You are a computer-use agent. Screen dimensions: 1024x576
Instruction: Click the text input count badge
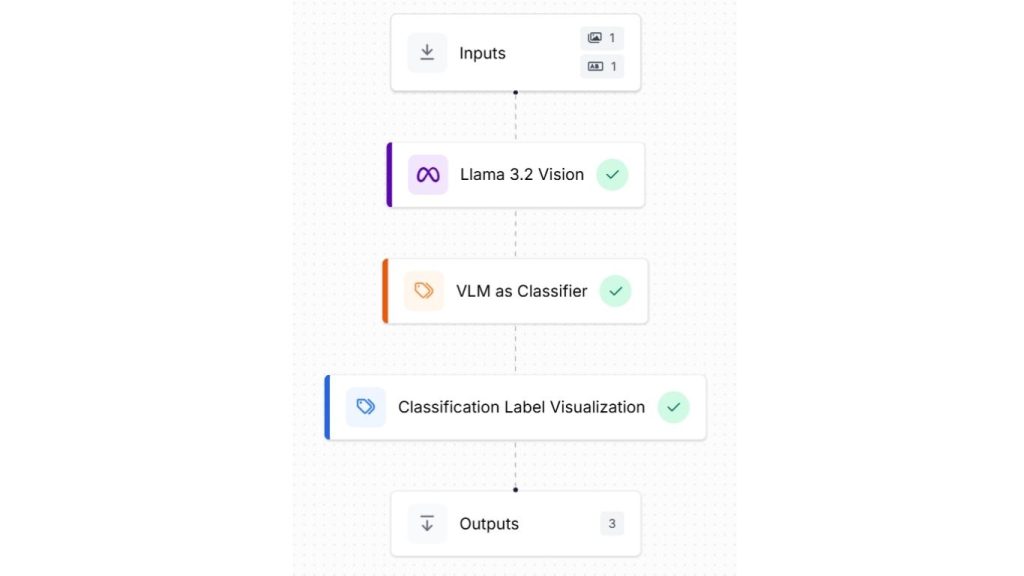point(602,67)
